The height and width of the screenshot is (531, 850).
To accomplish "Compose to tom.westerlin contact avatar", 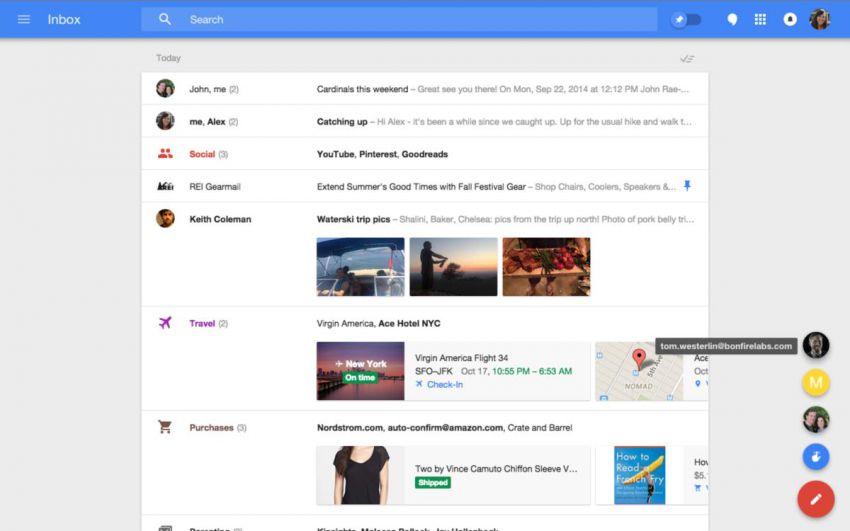I will [816, 345].
